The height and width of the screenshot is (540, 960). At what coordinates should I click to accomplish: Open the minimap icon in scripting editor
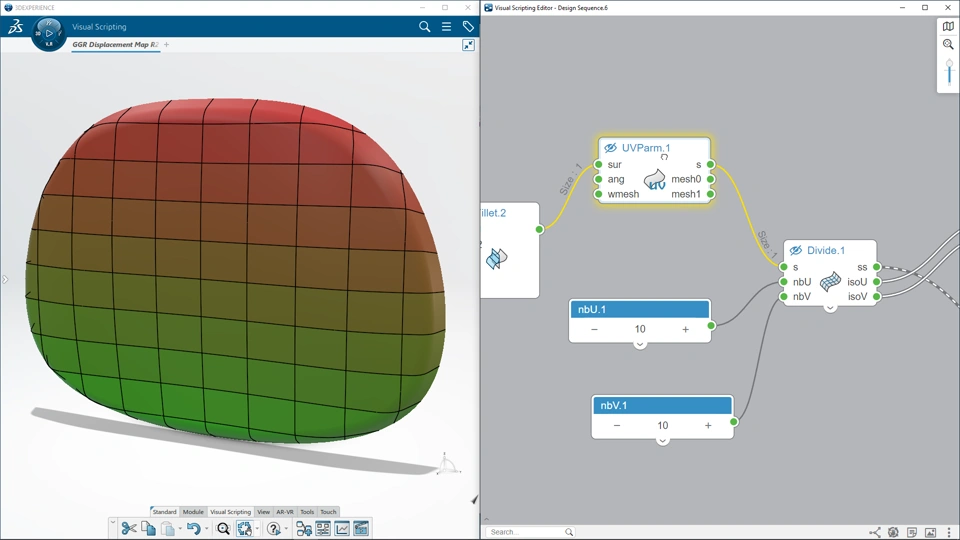[948, 26]
